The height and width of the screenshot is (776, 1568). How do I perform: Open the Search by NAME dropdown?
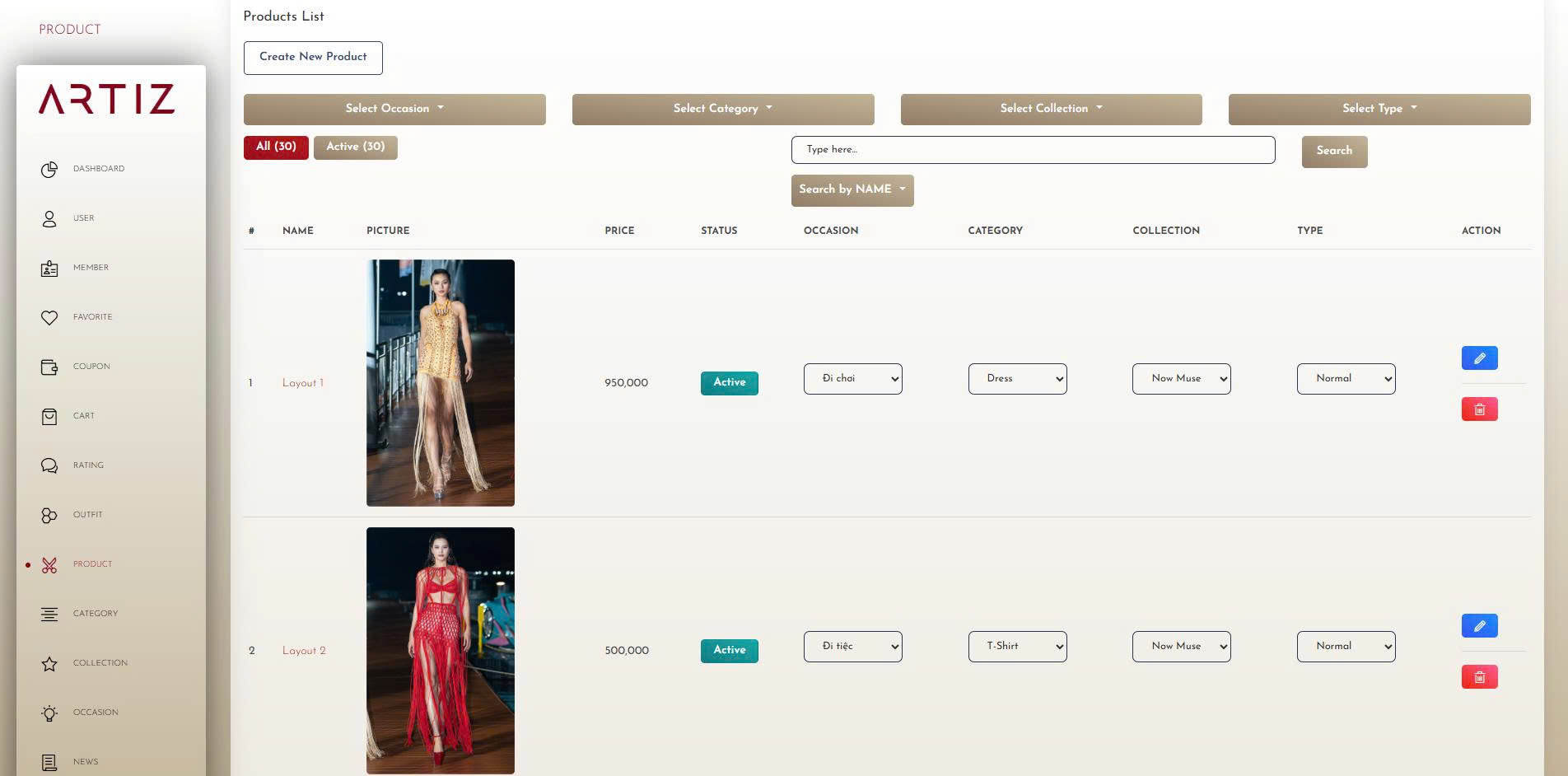point(852,189)
